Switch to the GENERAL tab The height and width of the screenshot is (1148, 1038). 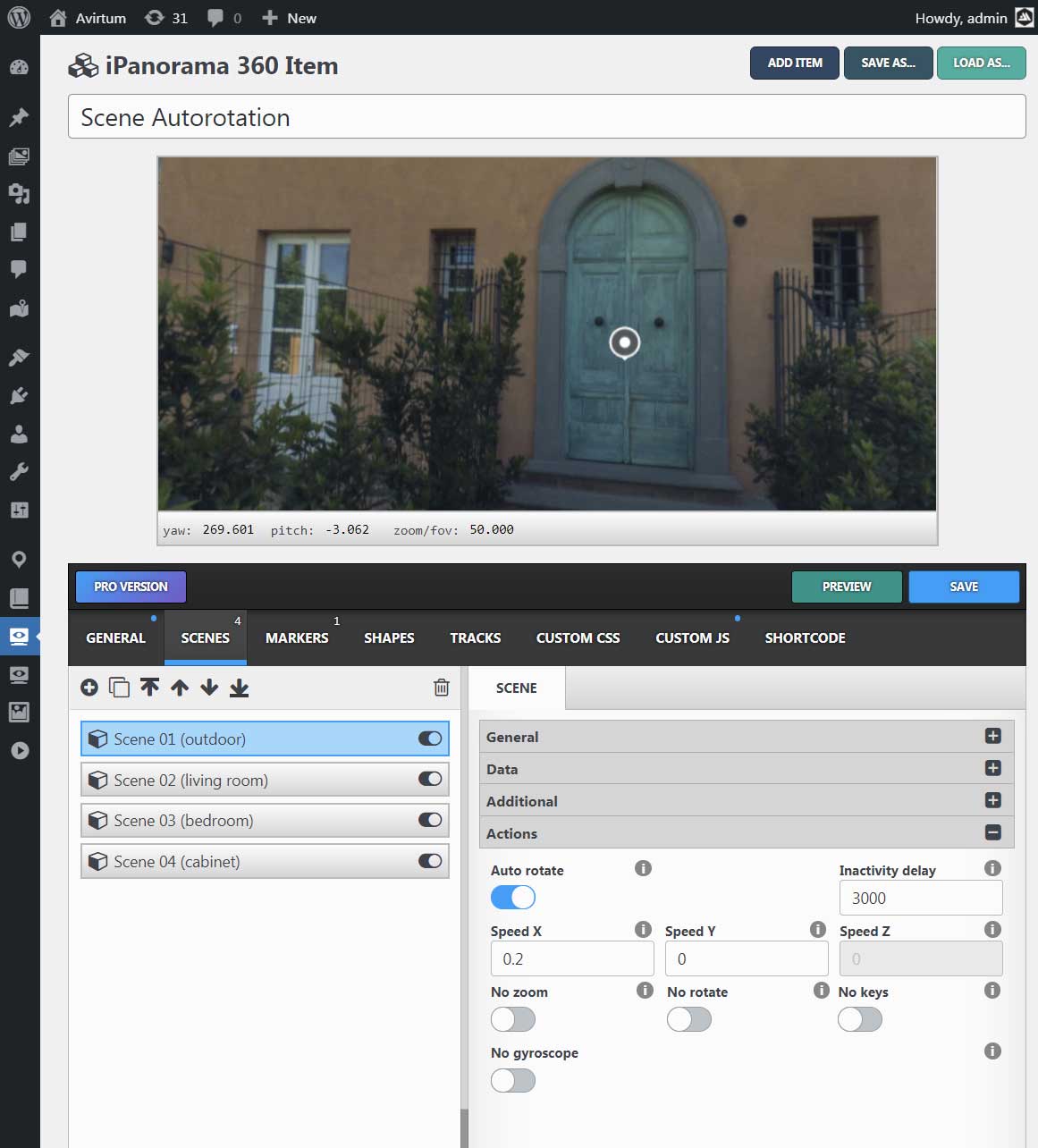[115, 637]
